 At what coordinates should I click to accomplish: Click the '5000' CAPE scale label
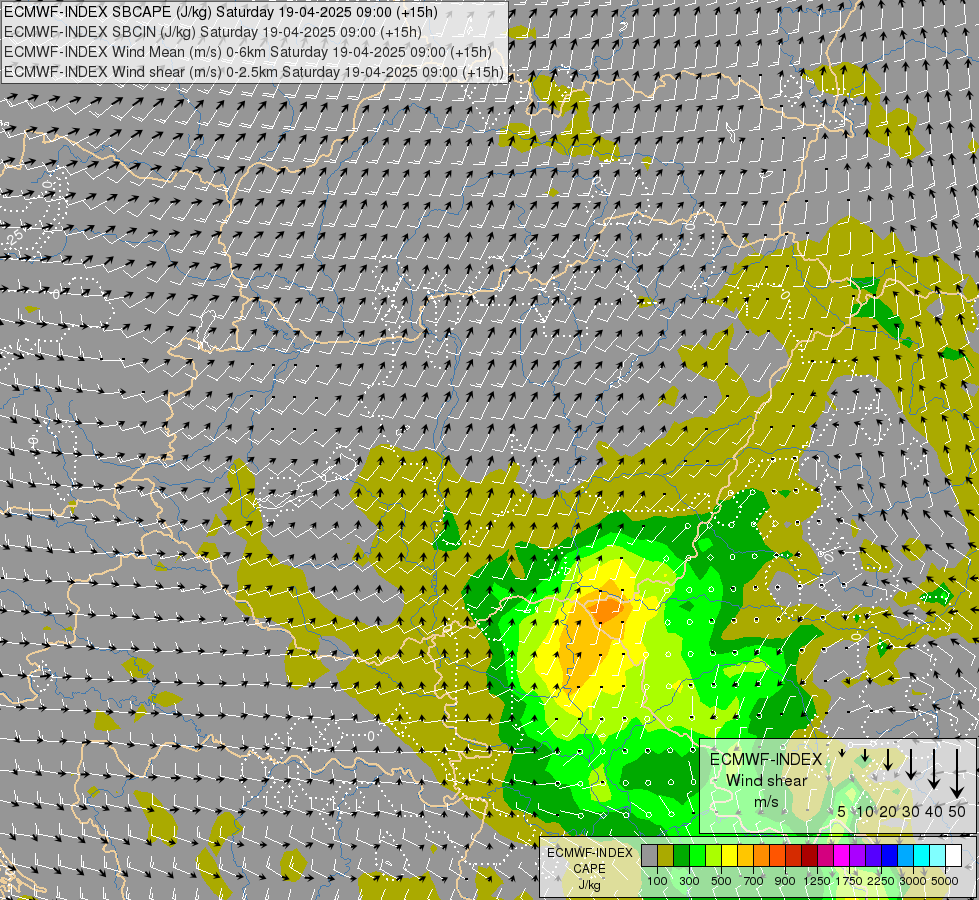(945, 881)
